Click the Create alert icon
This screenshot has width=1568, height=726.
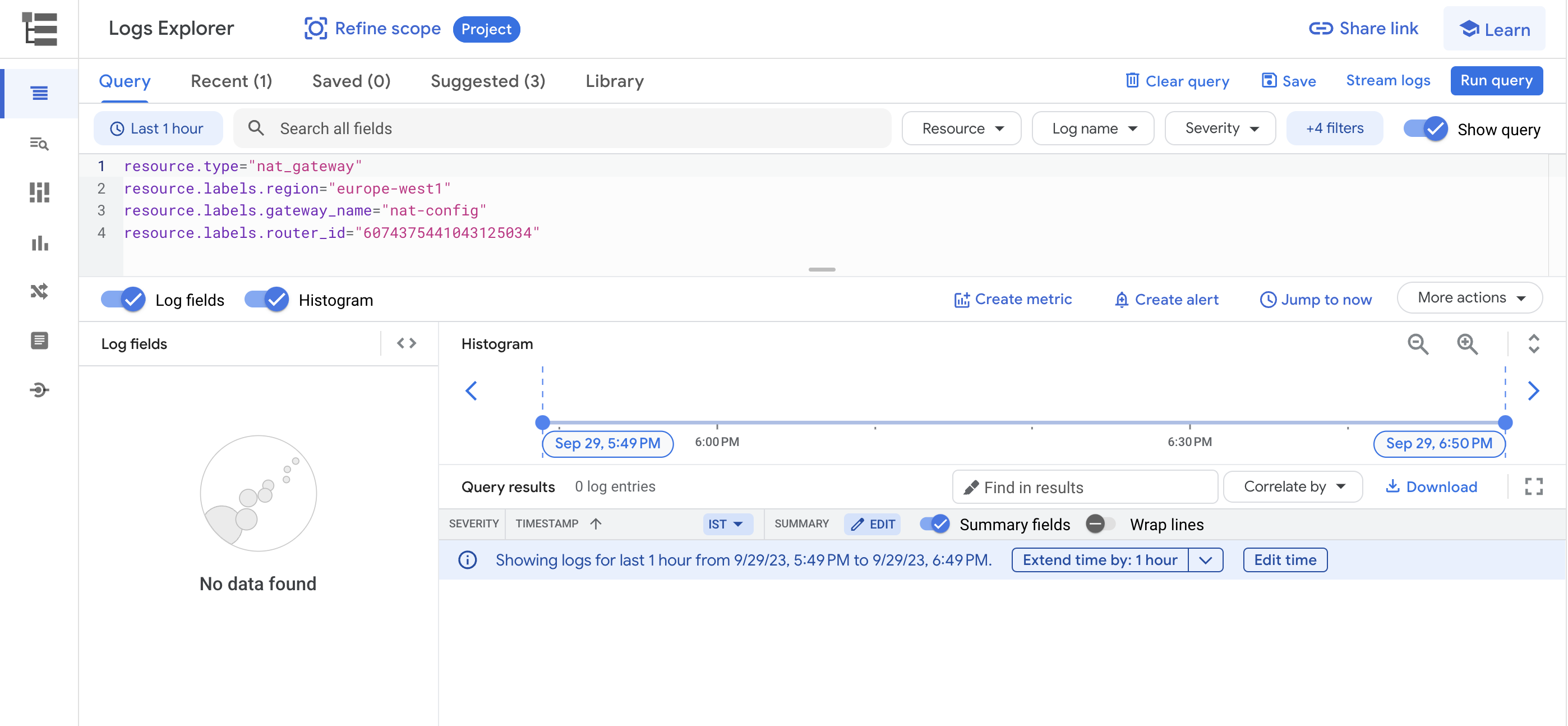coord(1121,298)
